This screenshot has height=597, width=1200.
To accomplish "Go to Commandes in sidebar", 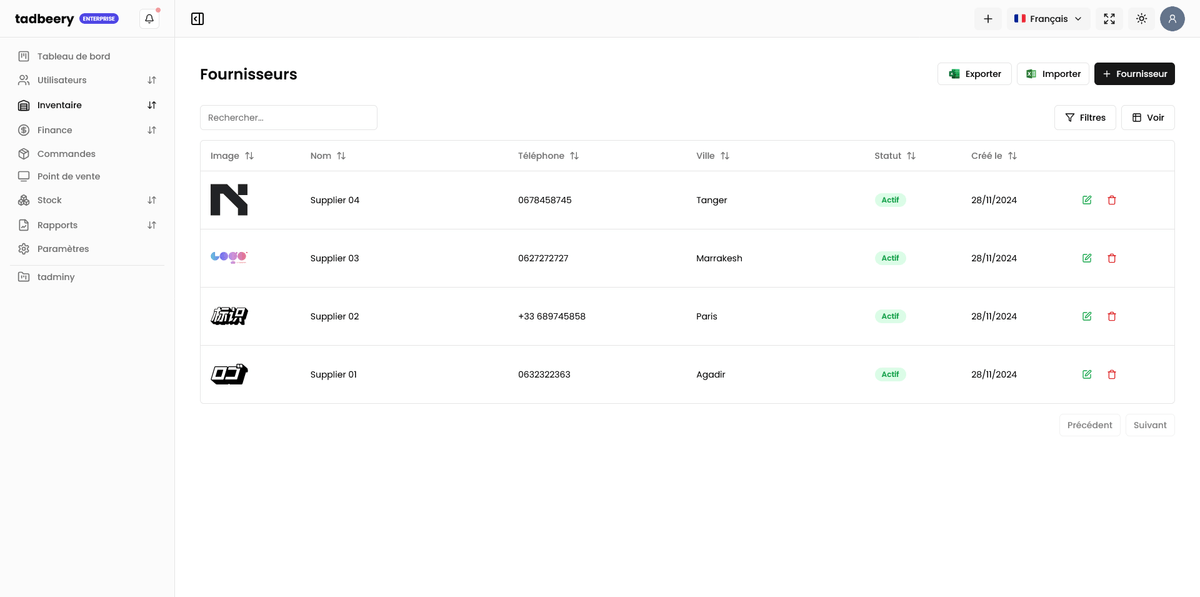I will click(66, 154).
